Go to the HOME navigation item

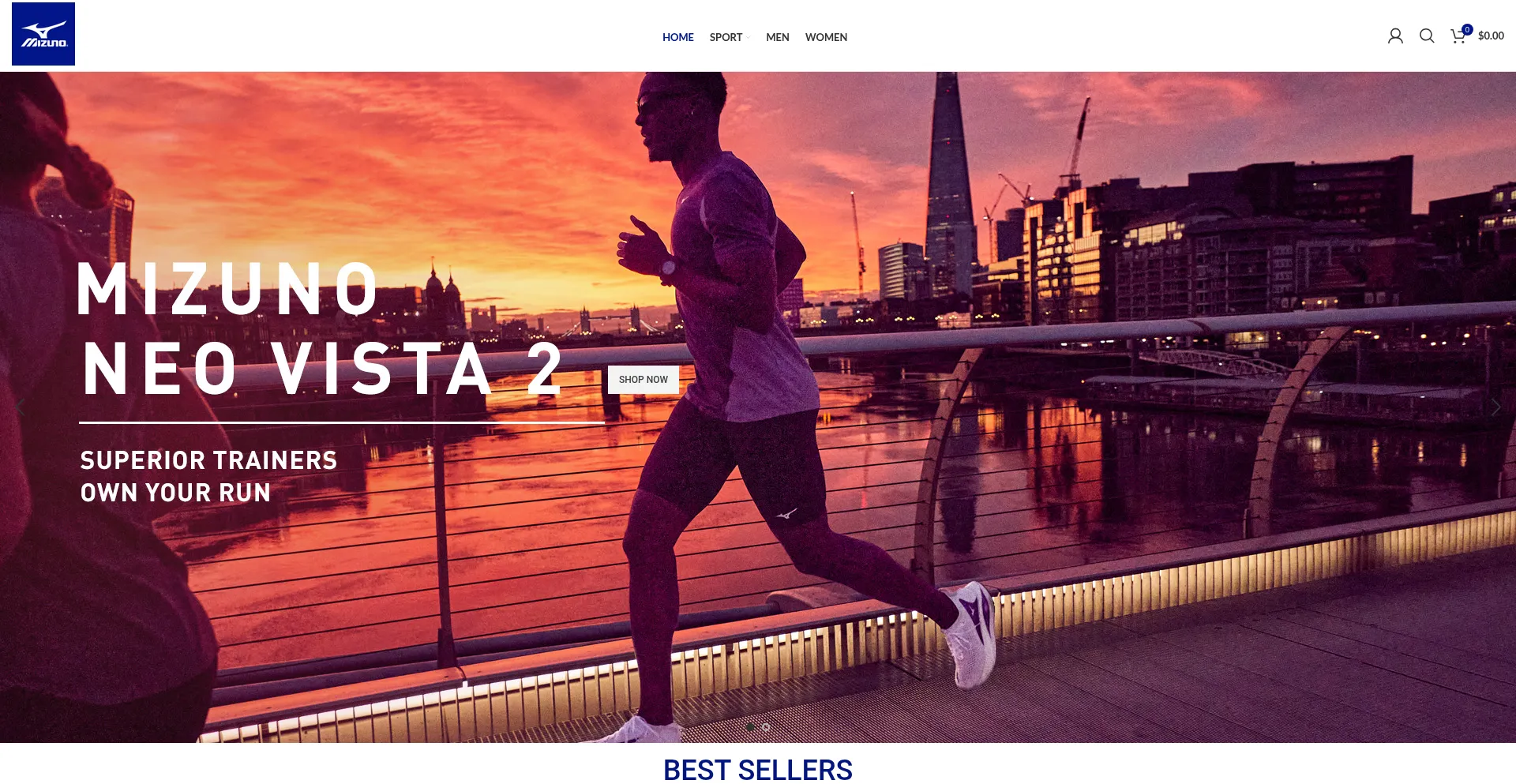(677, 37)
